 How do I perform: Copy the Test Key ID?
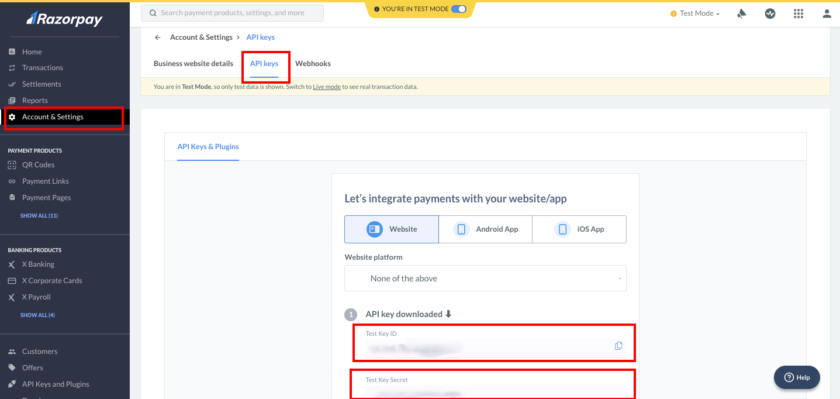(619, 346)
